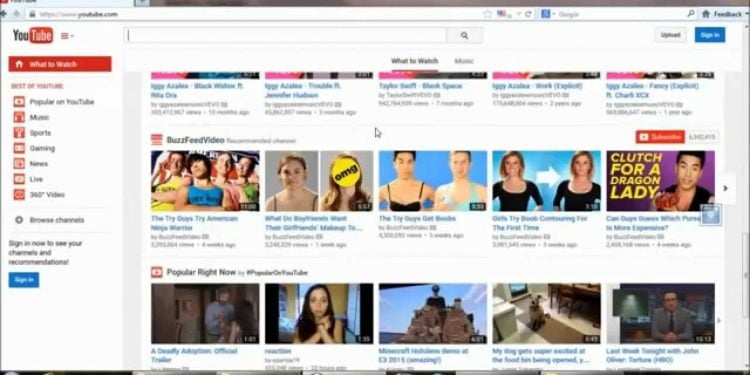
Task: Open the Sports sidebar link
Action: pyautogui.click(x=40, y=133)
